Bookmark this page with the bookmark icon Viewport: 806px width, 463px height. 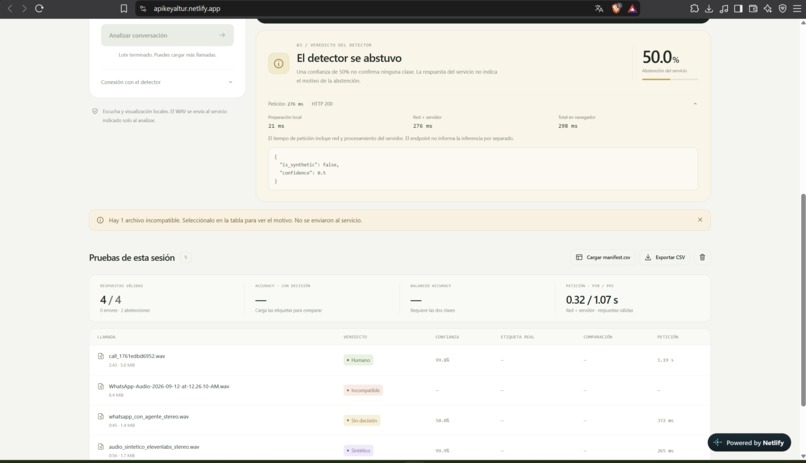click(124, 9)
